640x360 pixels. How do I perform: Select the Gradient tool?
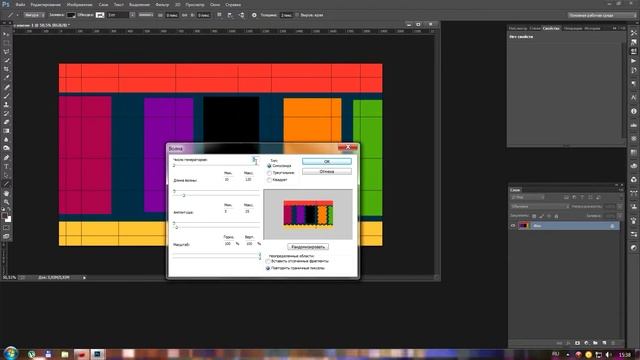[6, 131]
